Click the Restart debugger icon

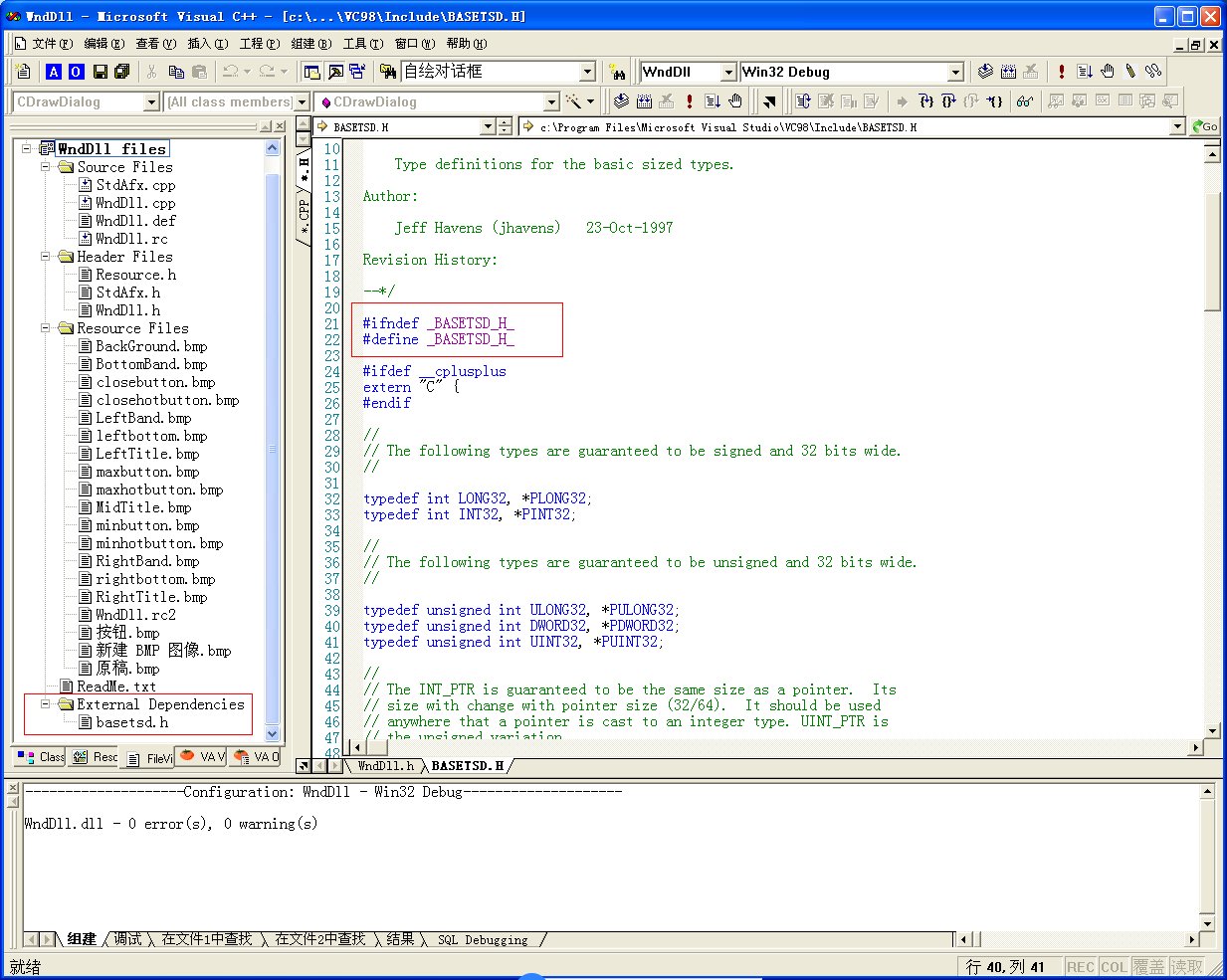803,101
